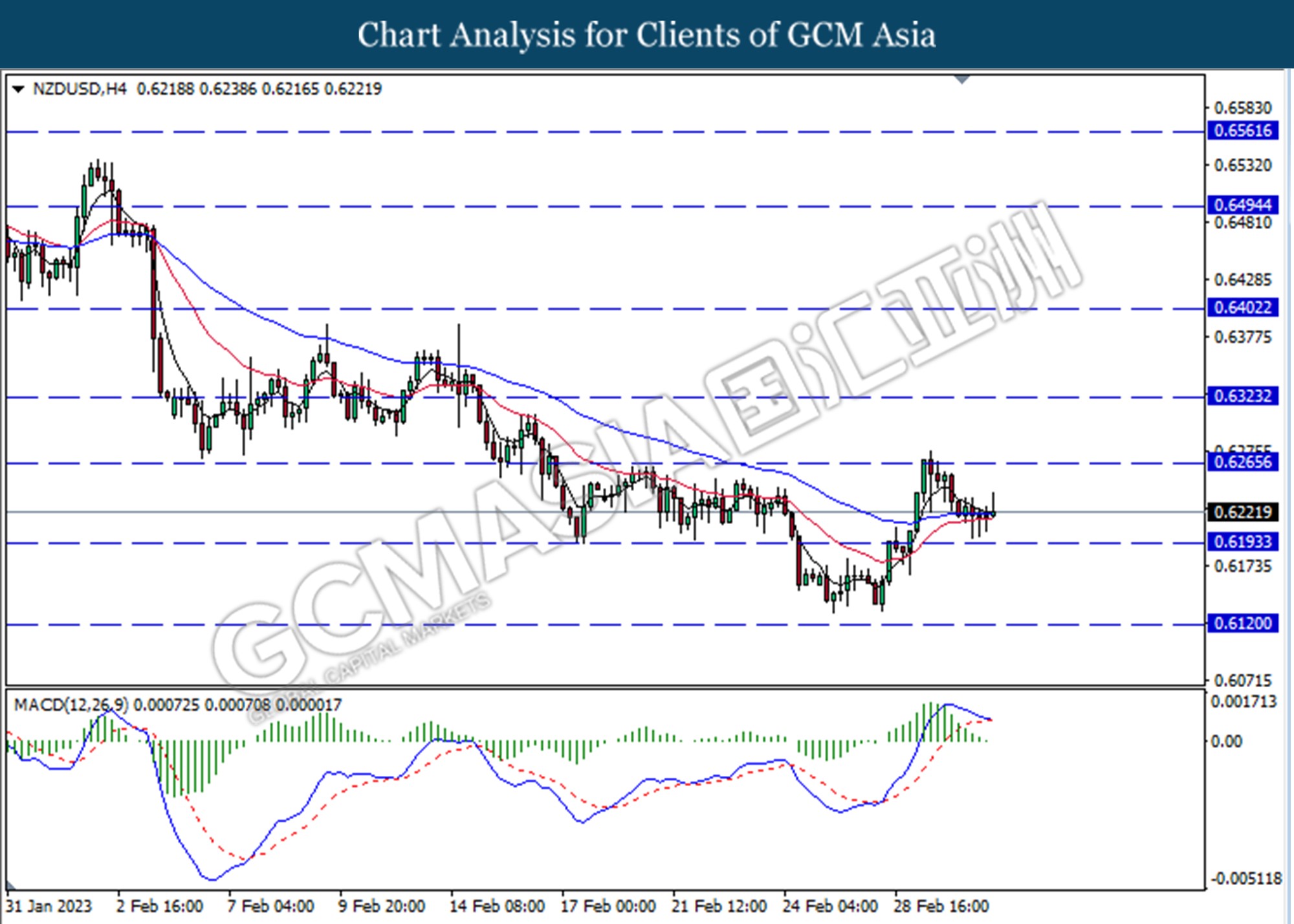Click the 28 Feb 16:00 time label
The height and width of the screenshot is (924, 1294).
941,906
